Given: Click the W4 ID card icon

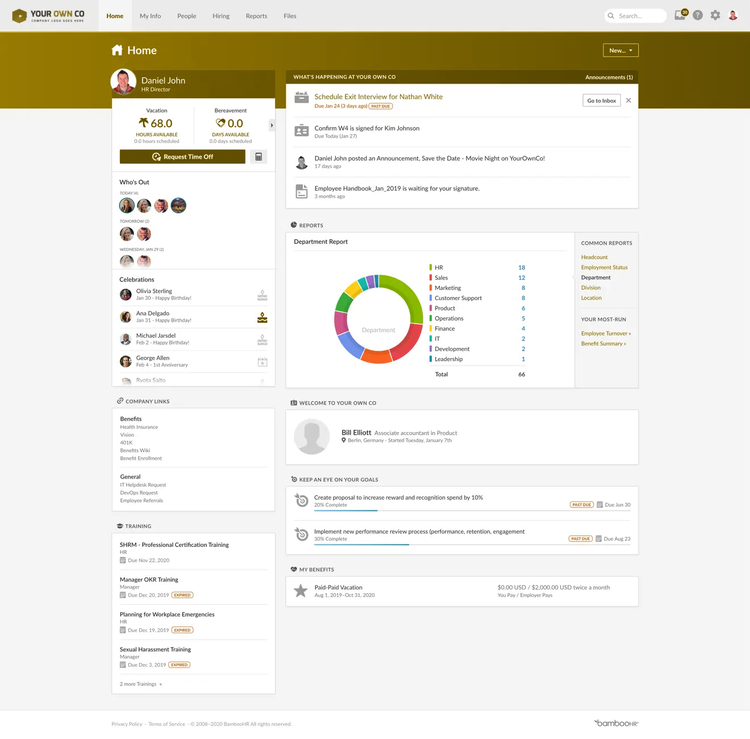Looking at the screenshot, I should pyautogui.click(x=301, y=131).
